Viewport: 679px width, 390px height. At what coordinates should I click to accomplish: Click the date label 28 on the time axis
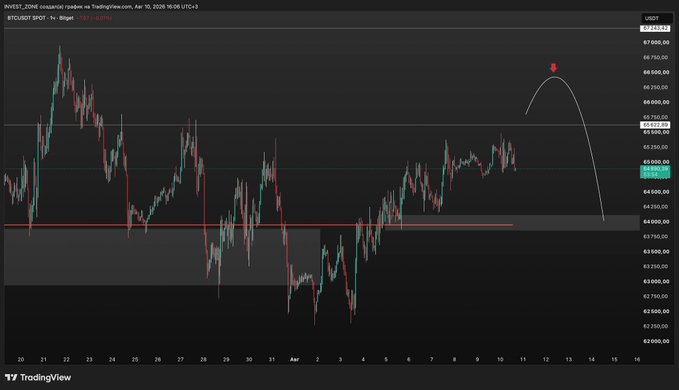tap(203, 359)
